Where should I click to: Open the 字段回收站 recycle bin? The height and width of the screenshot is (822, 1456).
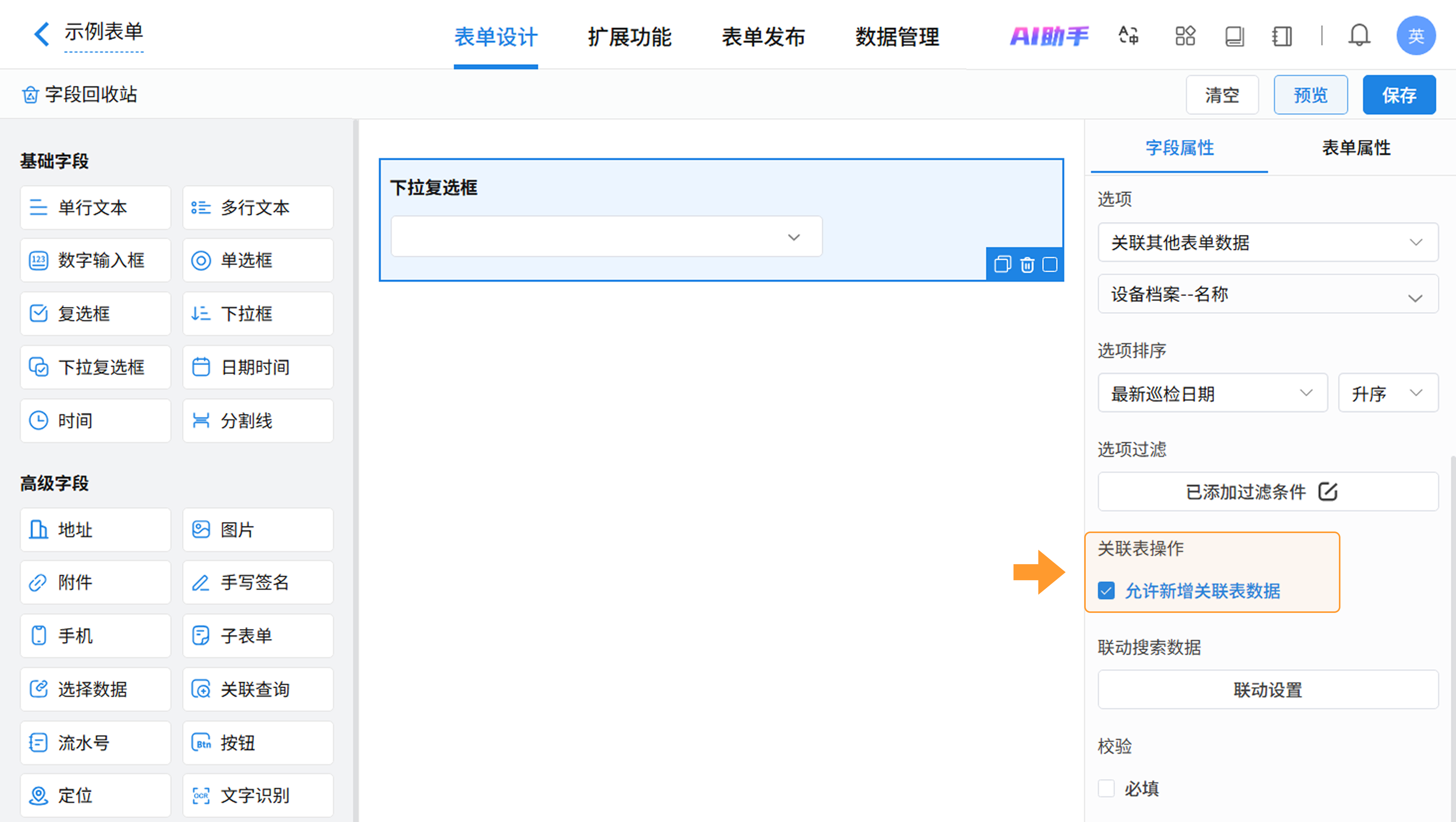80,94
